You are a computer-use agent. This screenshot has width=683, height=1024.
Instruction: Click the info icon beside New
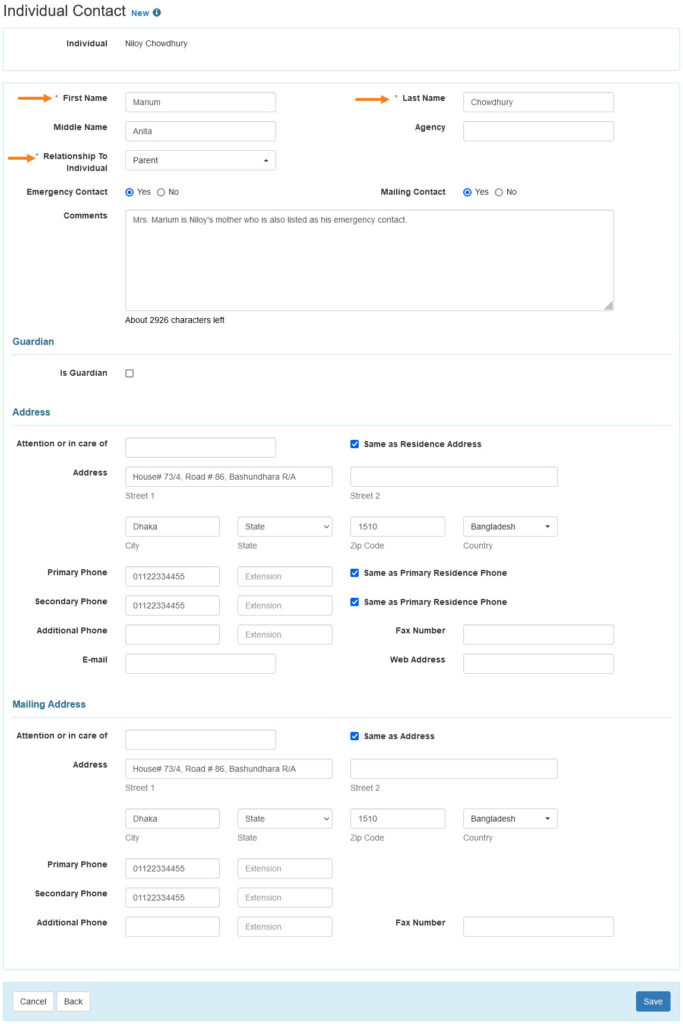coord(157,13)
